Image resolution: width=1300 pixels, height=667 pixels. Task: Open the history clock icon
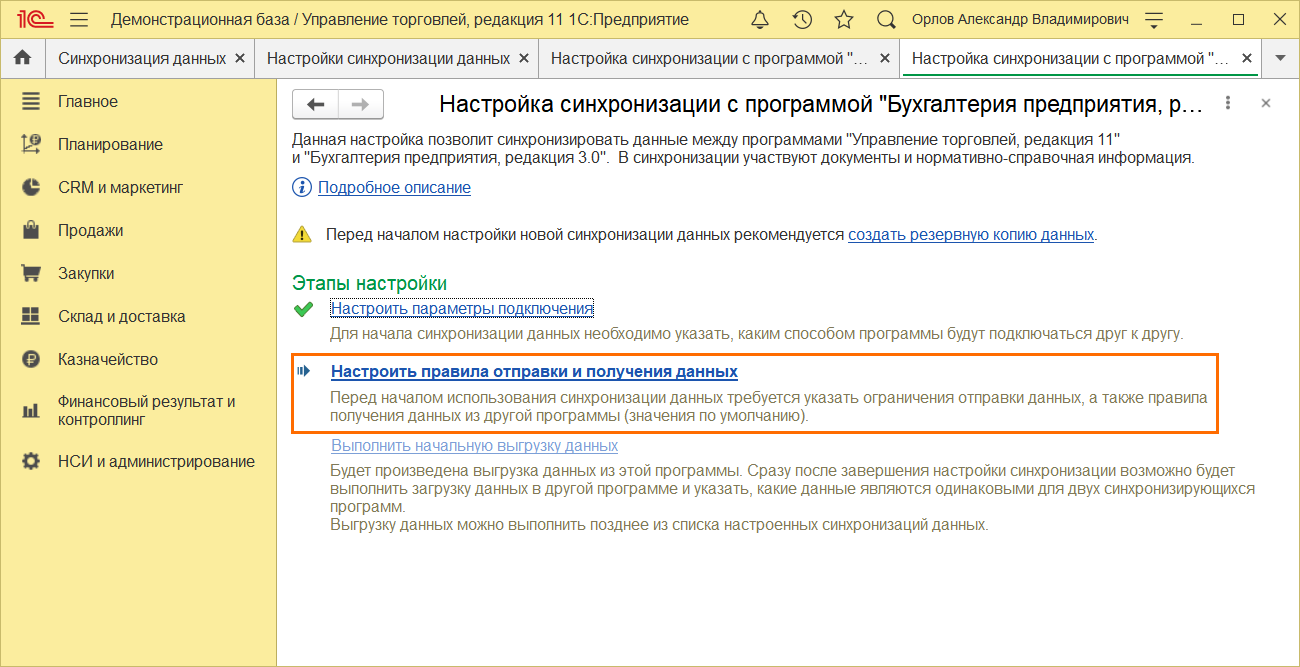802,20
